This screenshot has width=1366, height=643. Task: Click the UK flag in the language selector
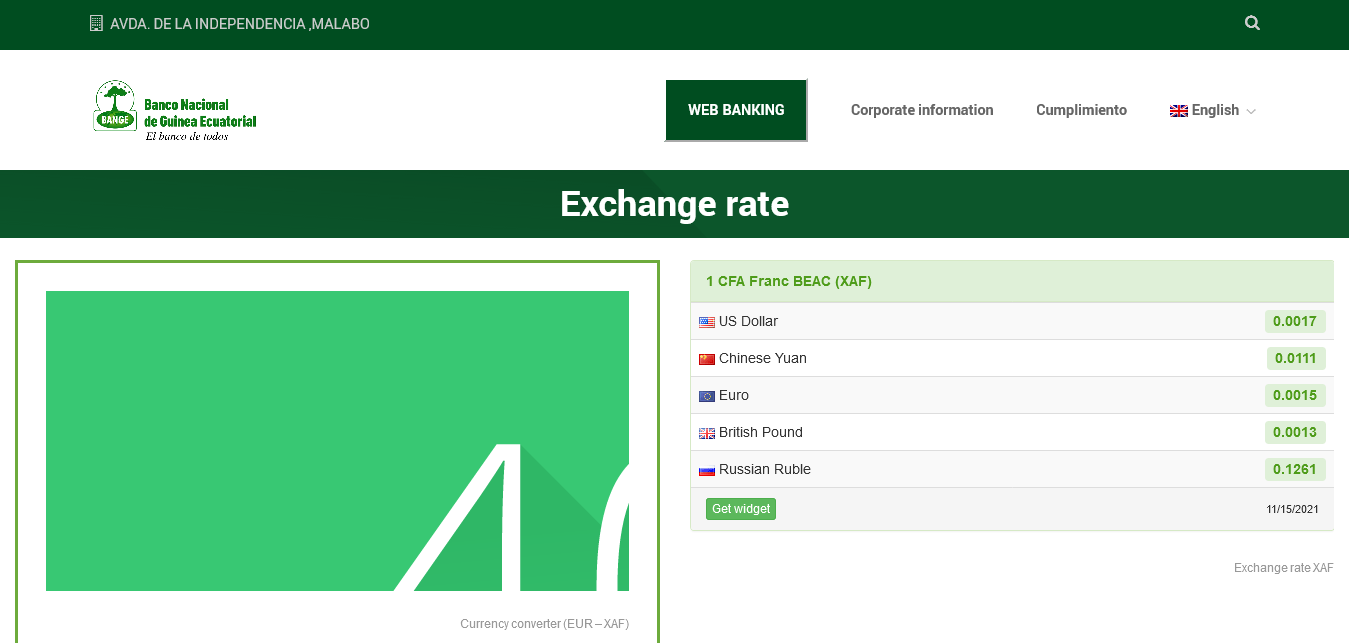(x=1178, y=111)
